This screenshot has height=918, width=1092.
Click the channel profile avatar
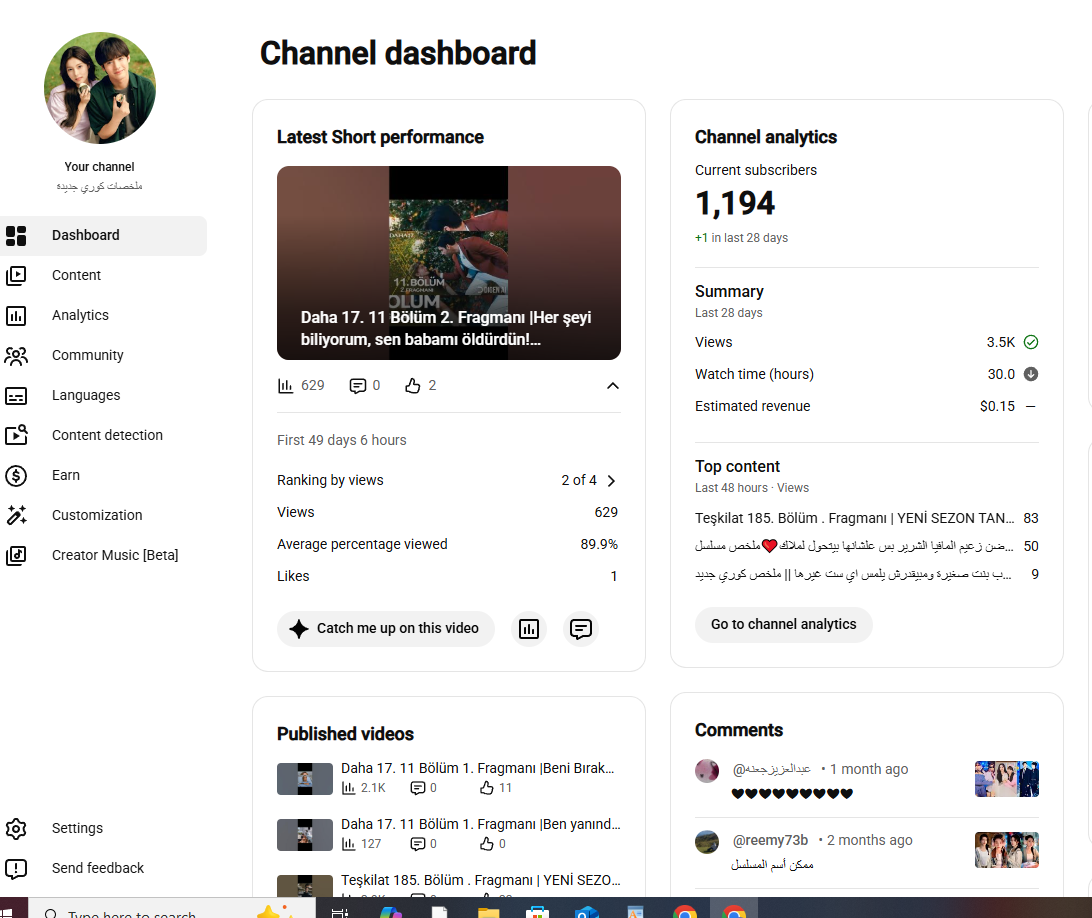(x=100, y=88)
